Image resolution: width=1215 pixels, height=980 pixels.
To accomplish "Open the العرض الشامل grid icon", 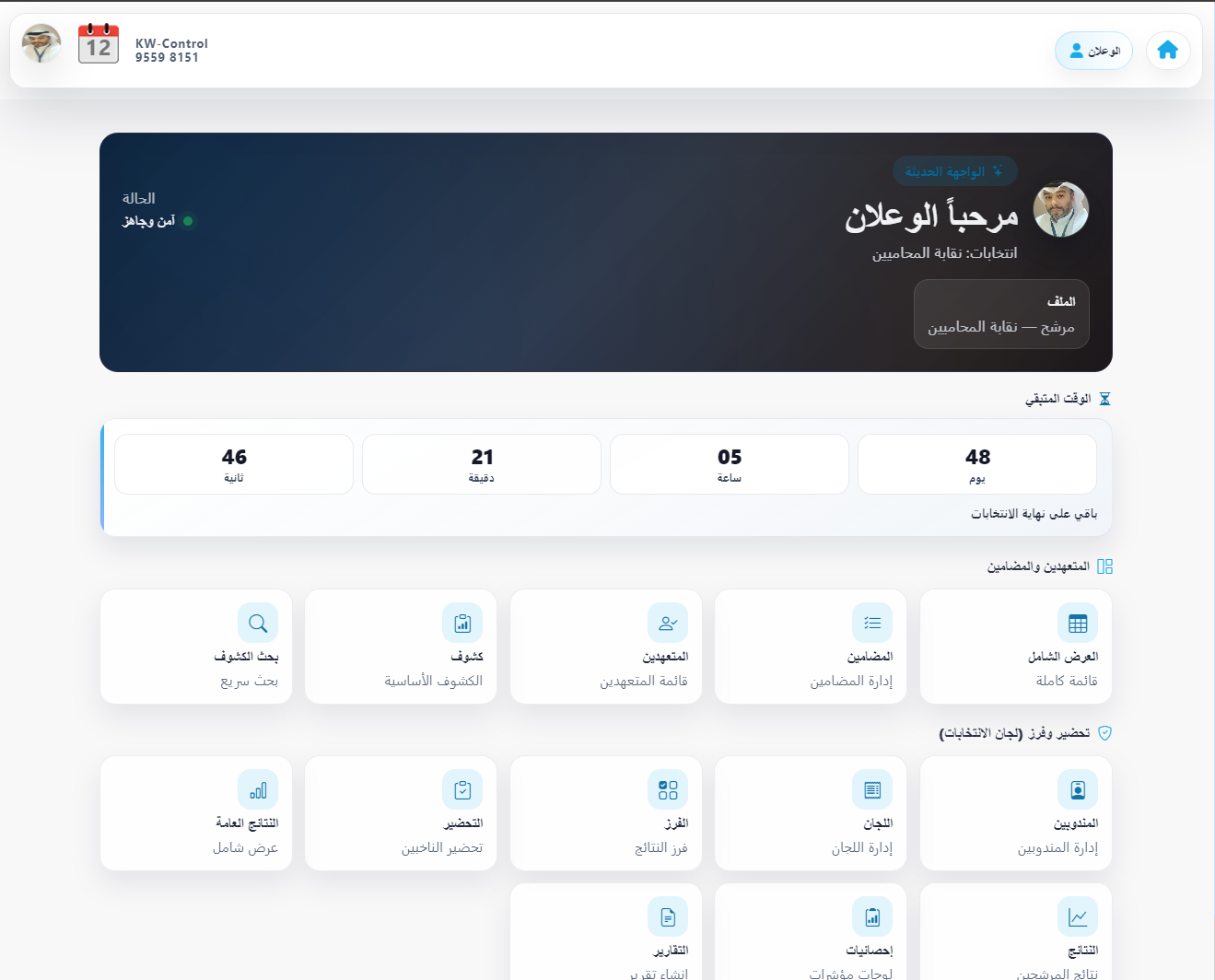I will (x=1077, y=623).
